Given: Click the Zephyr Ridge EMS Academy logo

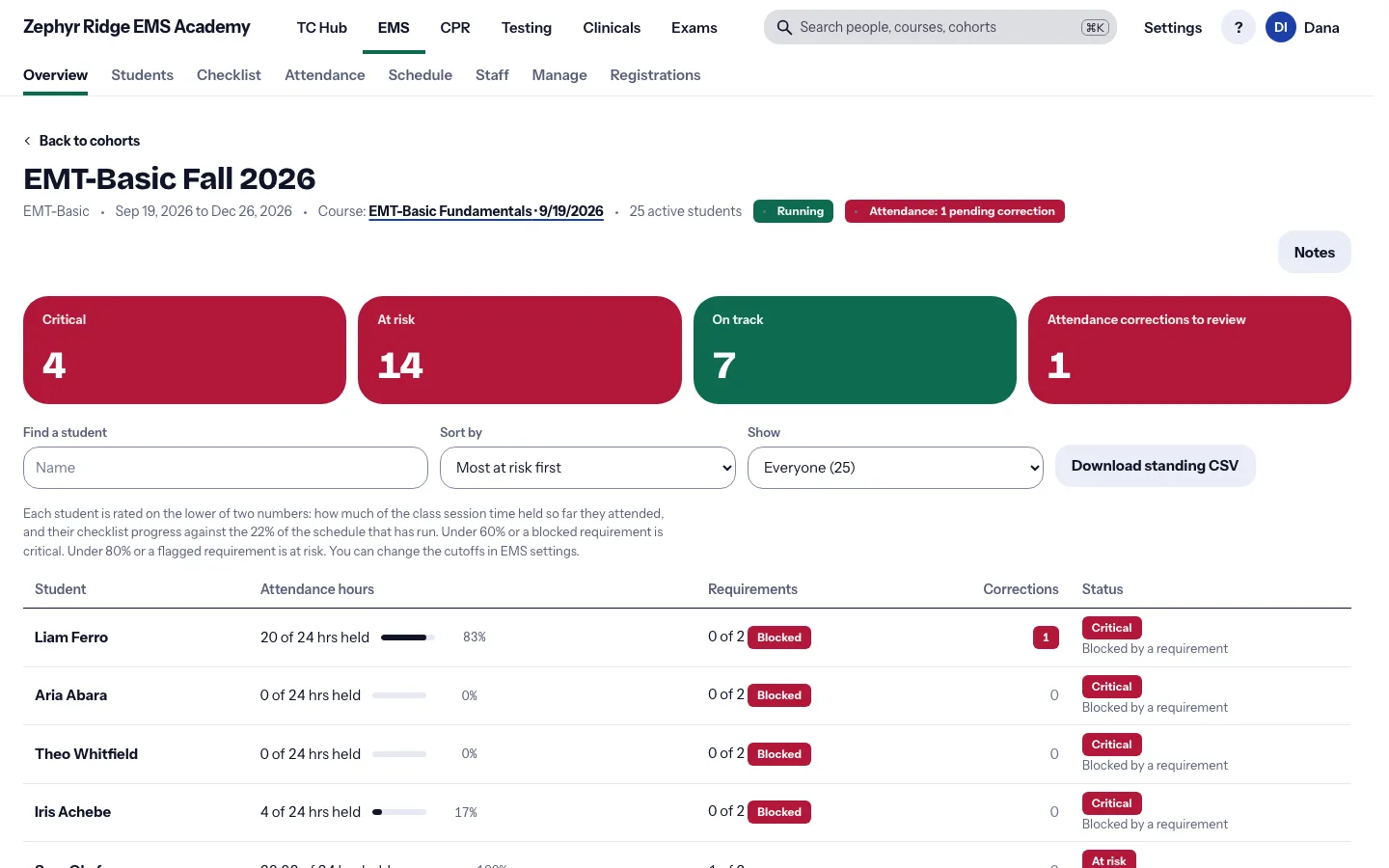Looking at the screenshot, I should pyautogui.click(x=136, y=27).
